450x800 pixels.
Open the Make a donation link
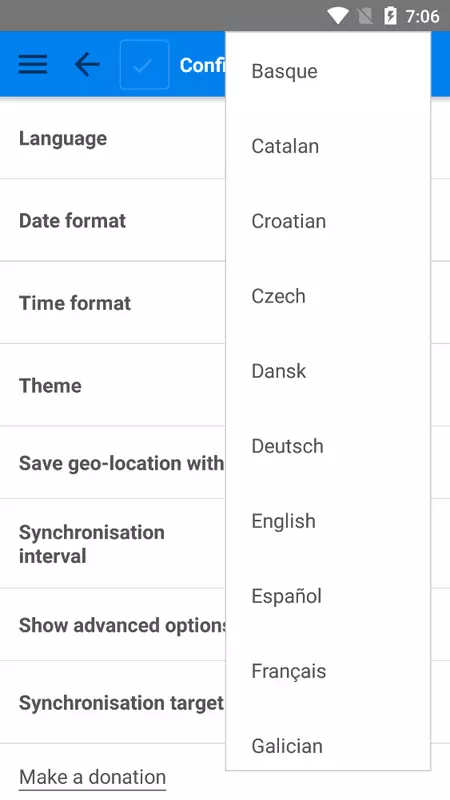coord(92,778)
